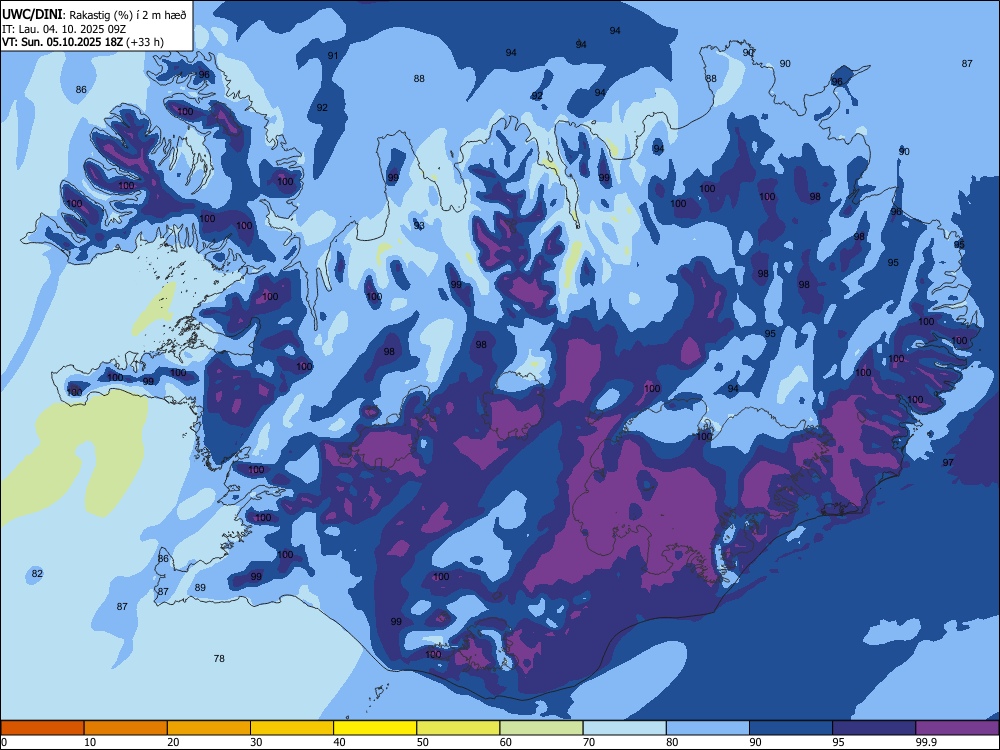Select the '91' humidity label
The image size is (1000, 750).
coord(333,55)
